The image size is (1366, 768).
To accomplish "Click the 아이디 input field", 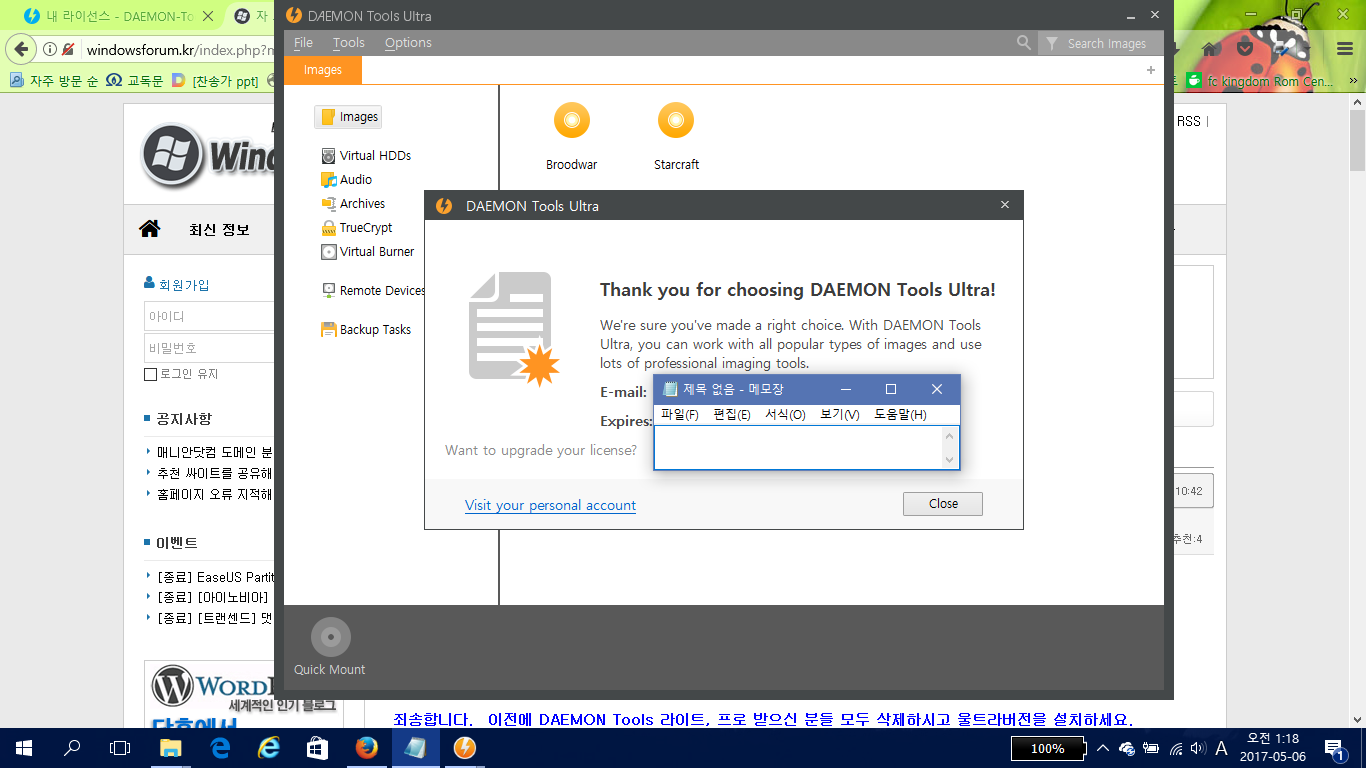I will pos(209,316).
